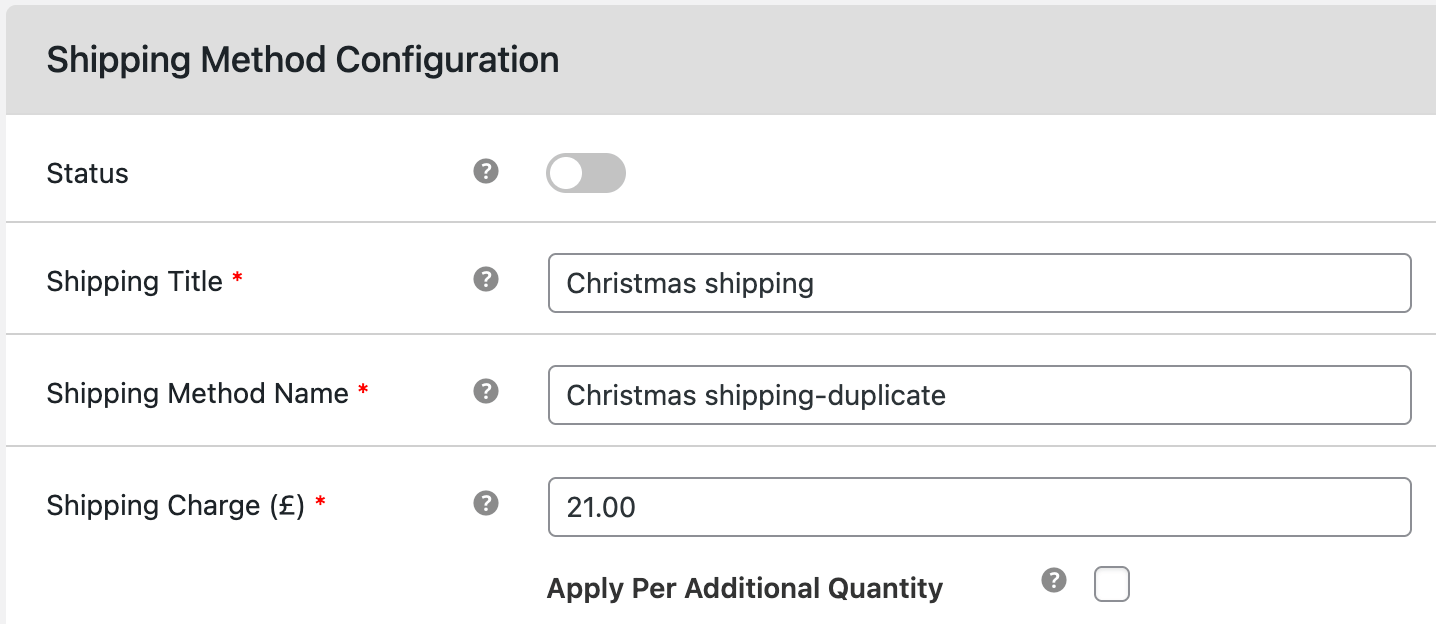The height and width of the screenshot is (624, 1436).
Task: Click the red asterisk after Shipping Charge (£)
Action: (320, 505)
